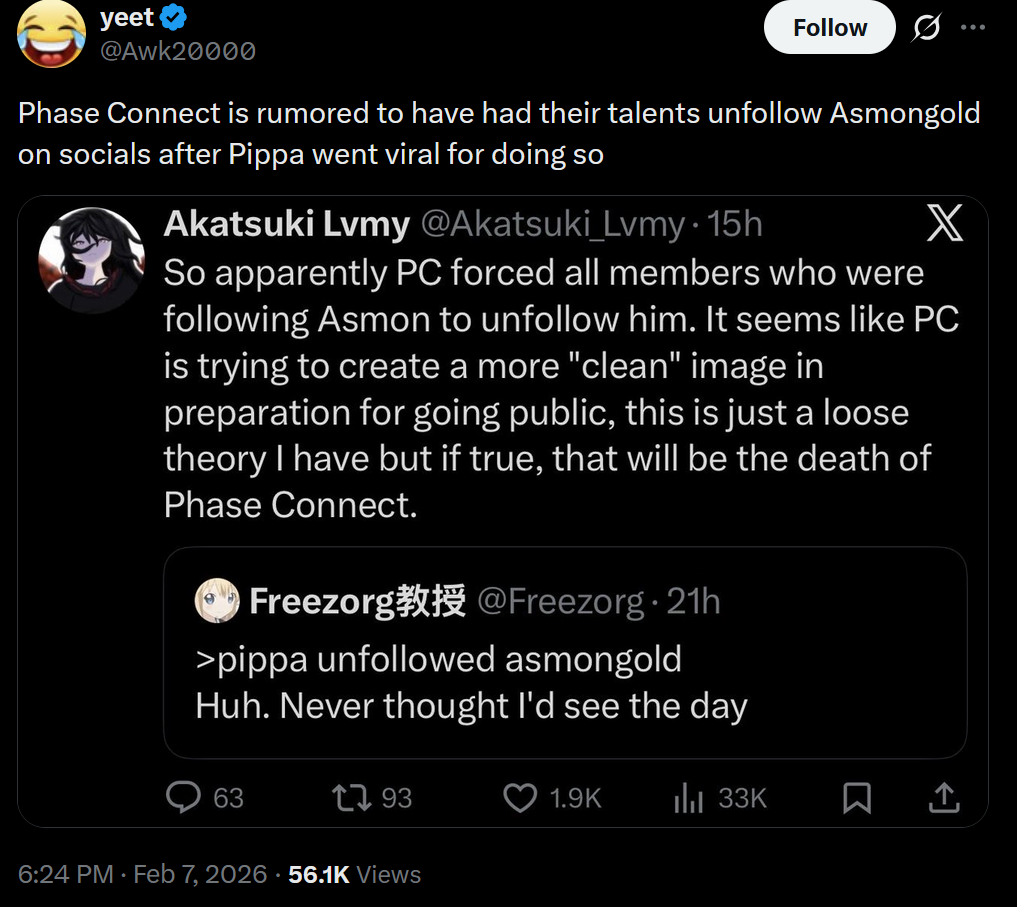
Task: Open the three-dot more options menu
Action: pos(972,28)
